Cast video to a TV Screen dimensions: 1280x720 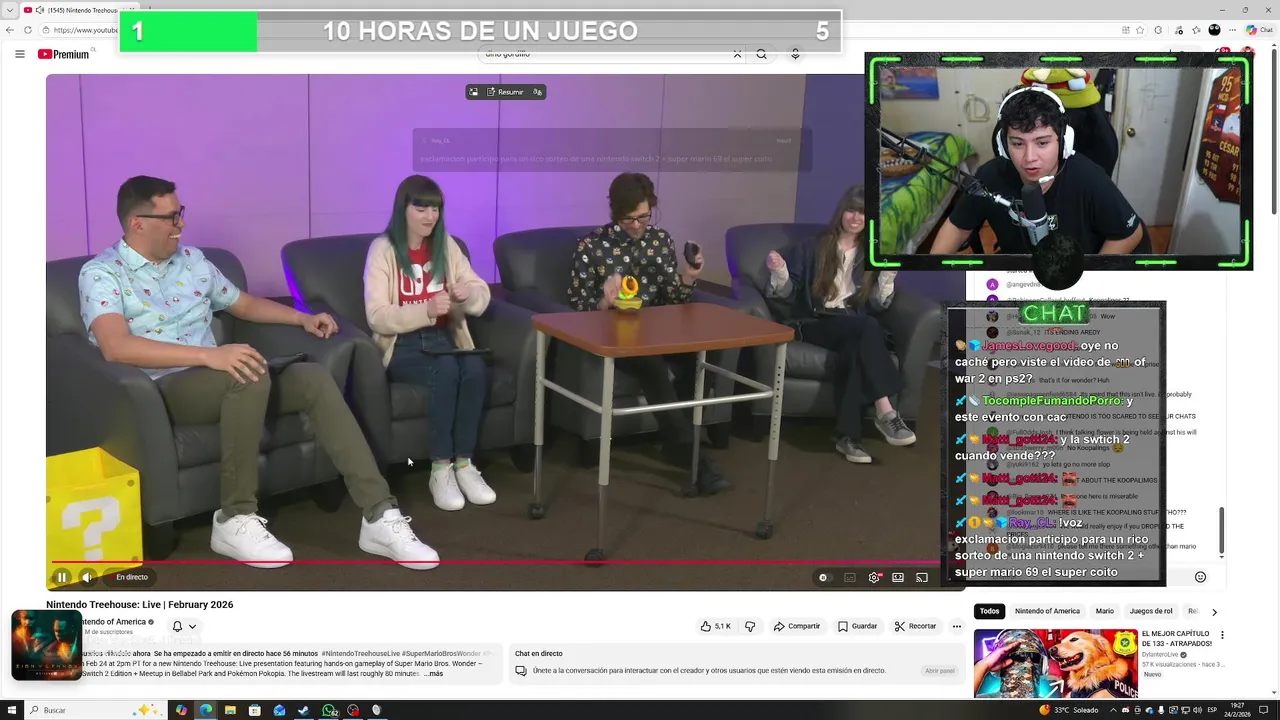point(922,577)
